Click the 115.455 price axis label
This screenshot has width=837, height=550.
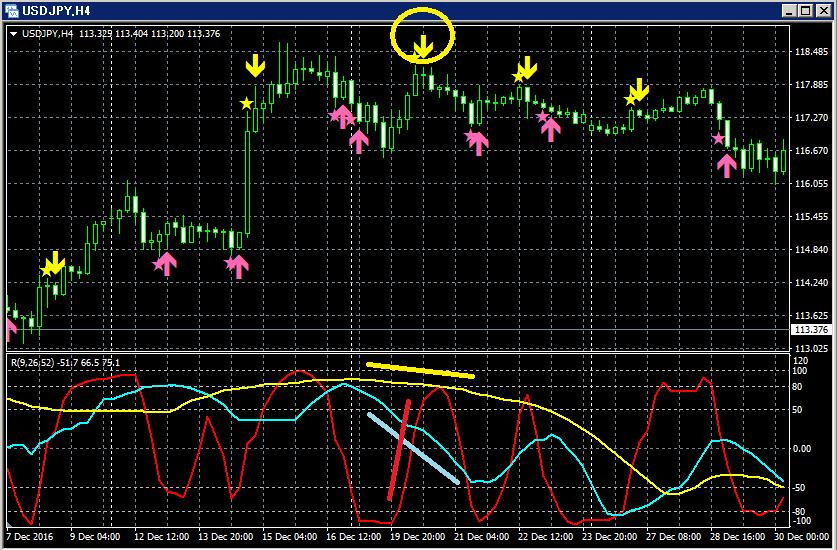point(810,216)
